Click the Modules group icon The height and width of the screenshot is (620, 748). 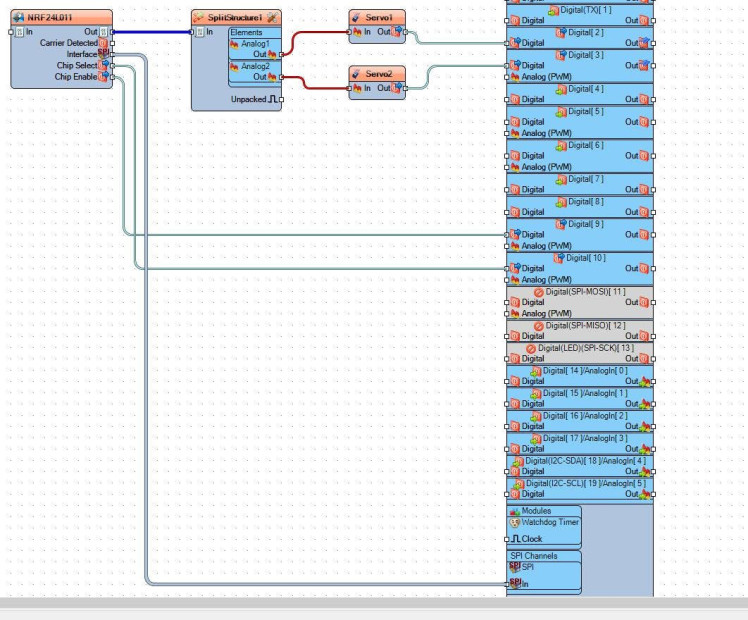click(x=515, y=510)
